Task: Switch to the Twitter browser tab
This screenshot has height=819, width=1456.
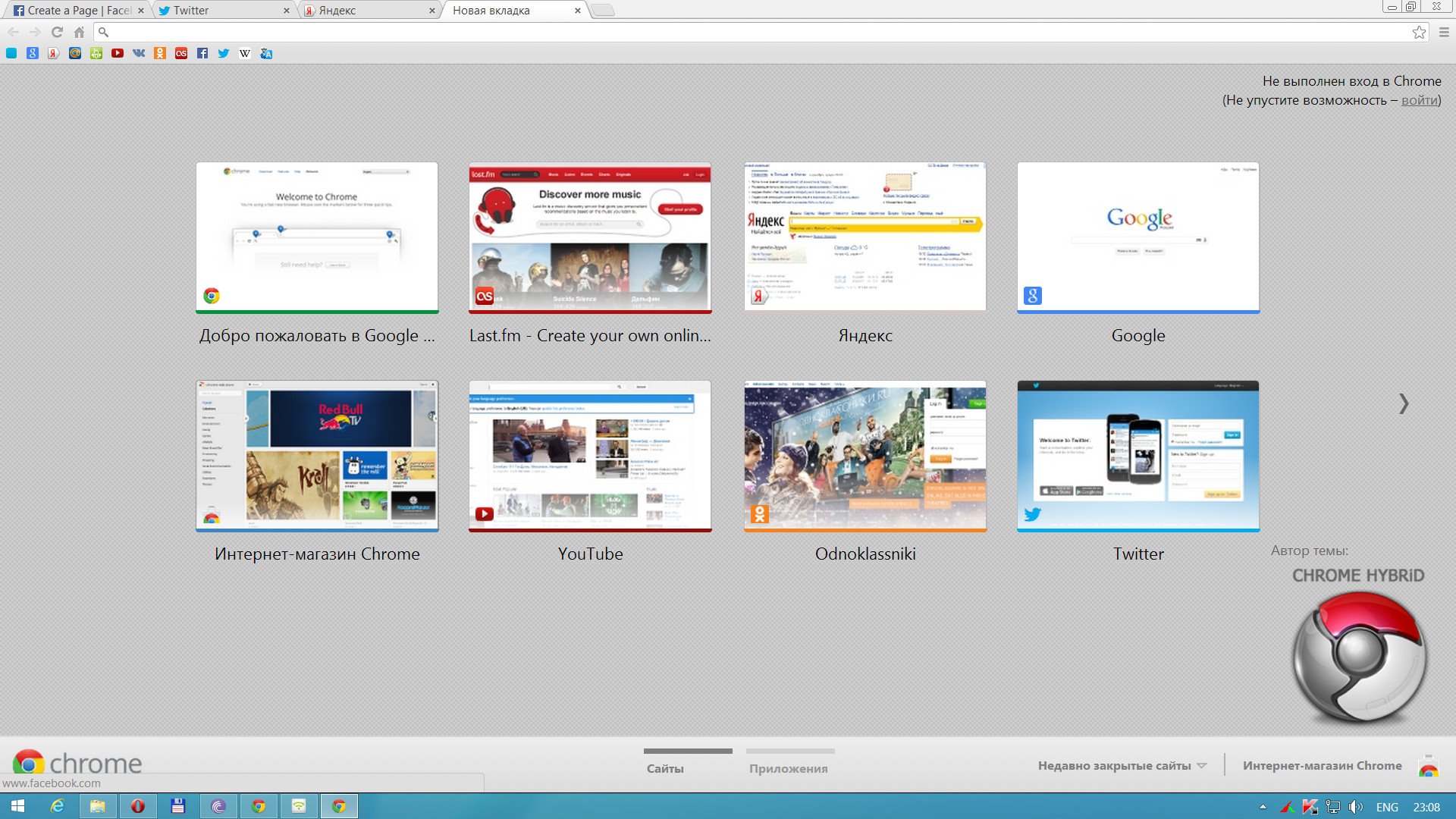Action: coord(224,11)
